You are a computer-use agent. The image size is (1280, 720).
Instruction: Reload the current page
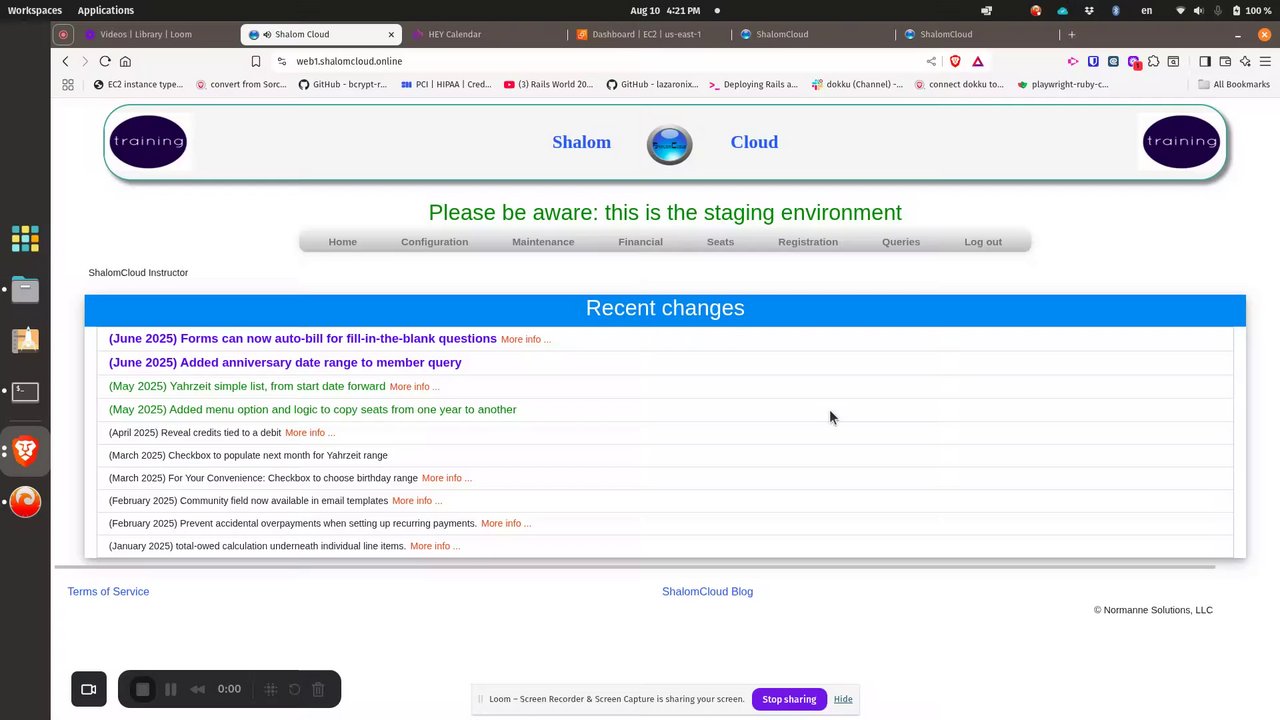click(105, 61)
